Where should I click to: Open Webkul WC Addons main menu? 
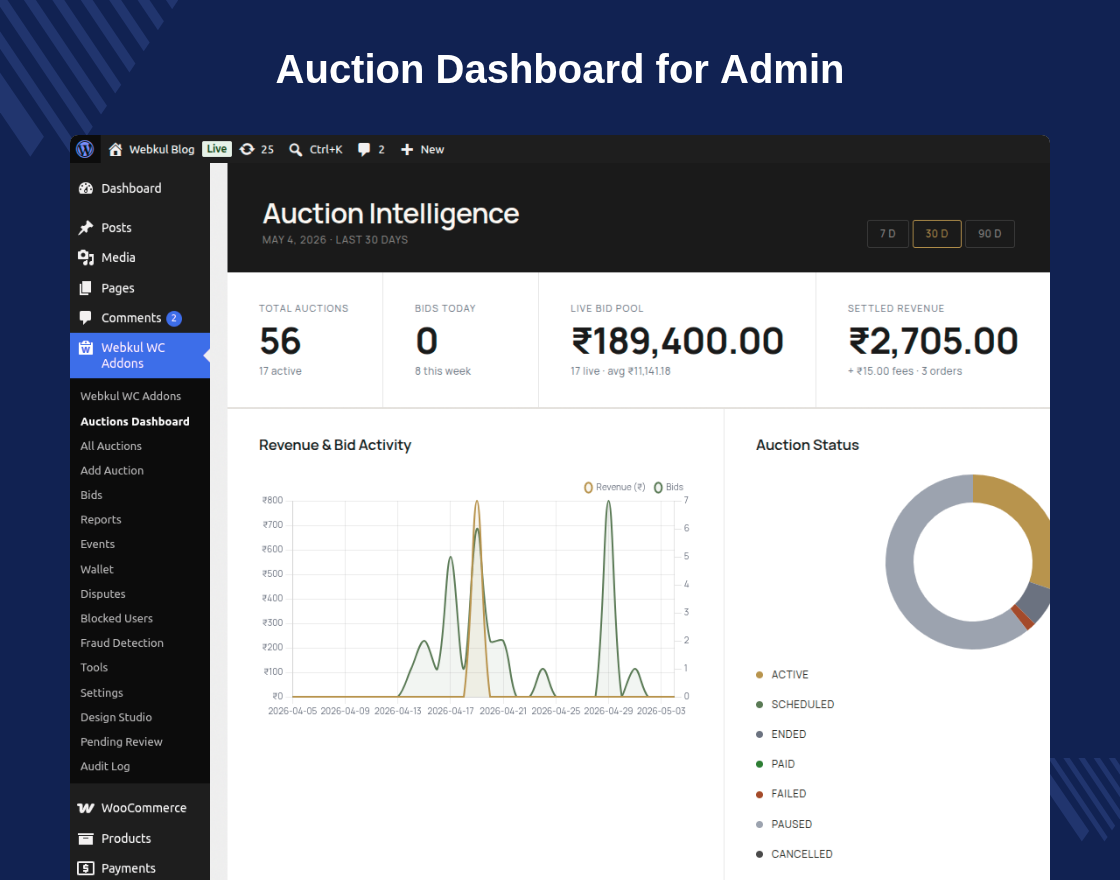(x=140, y=355)
